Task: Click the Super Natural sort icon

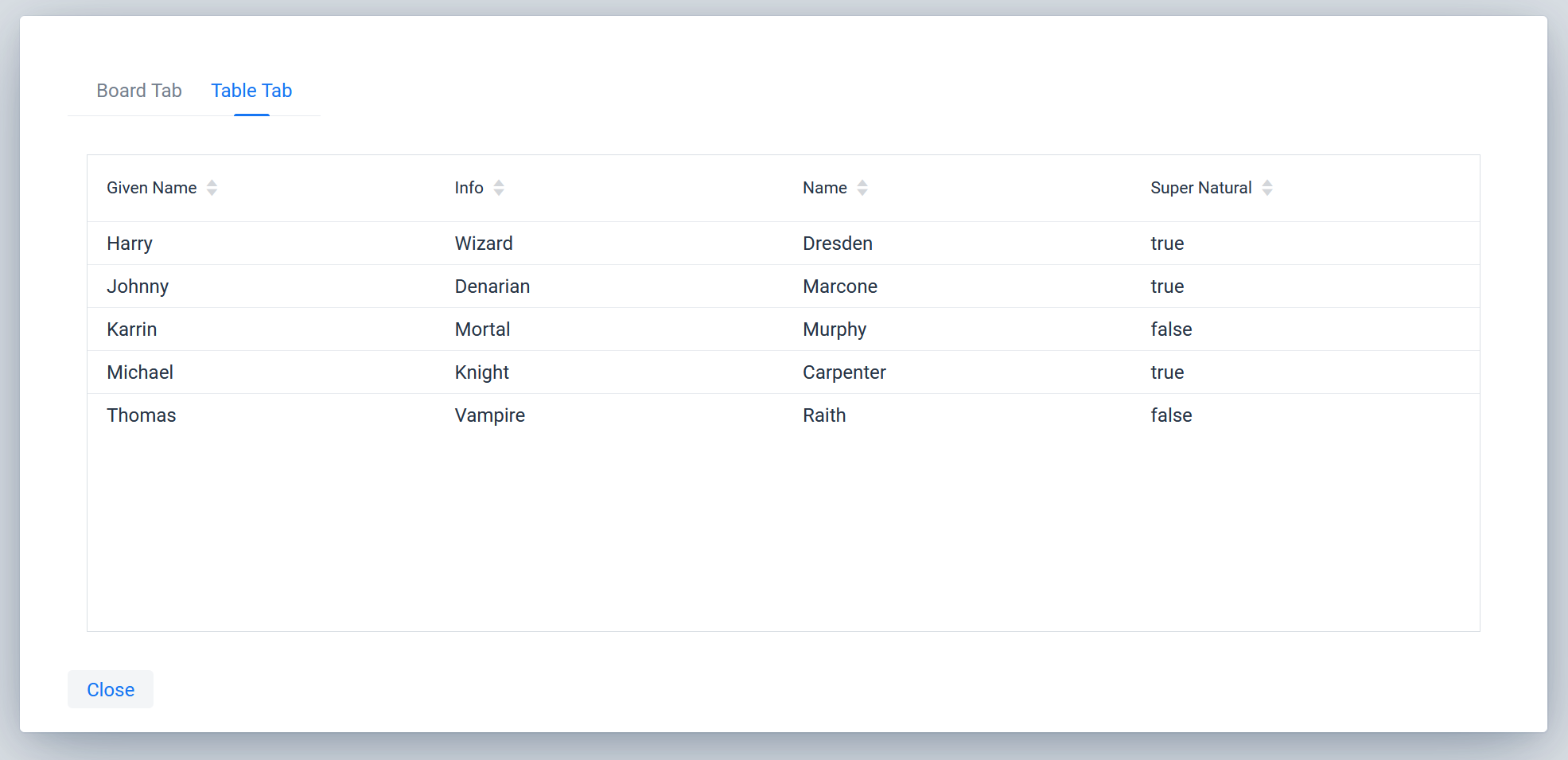Action: (x=1266, y=187)
